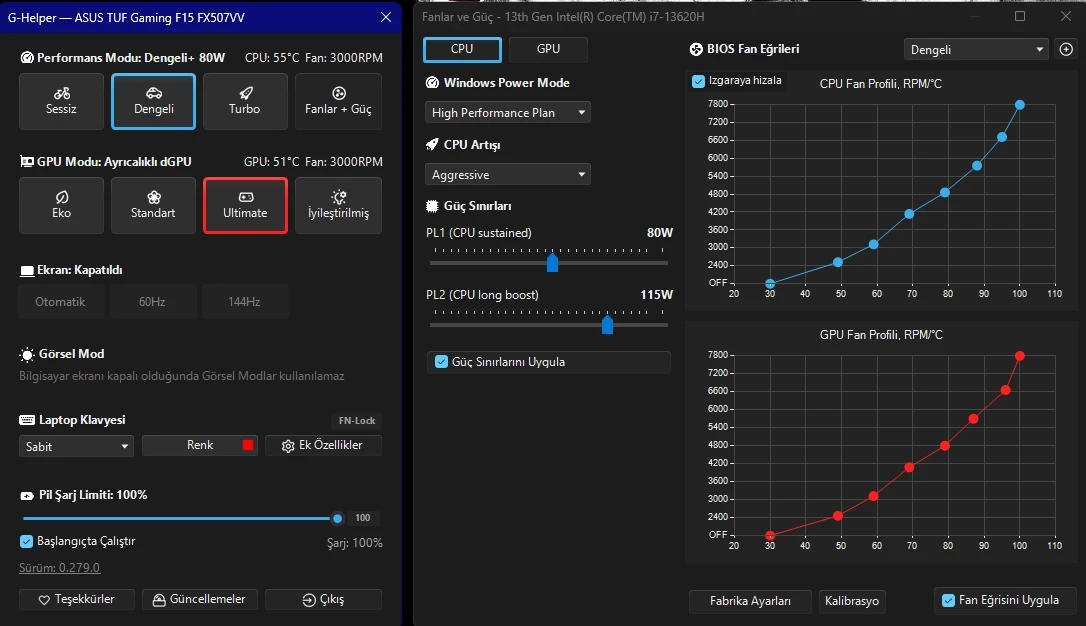
Task: Set screen to 144Hz
Action: pos(244,301)
